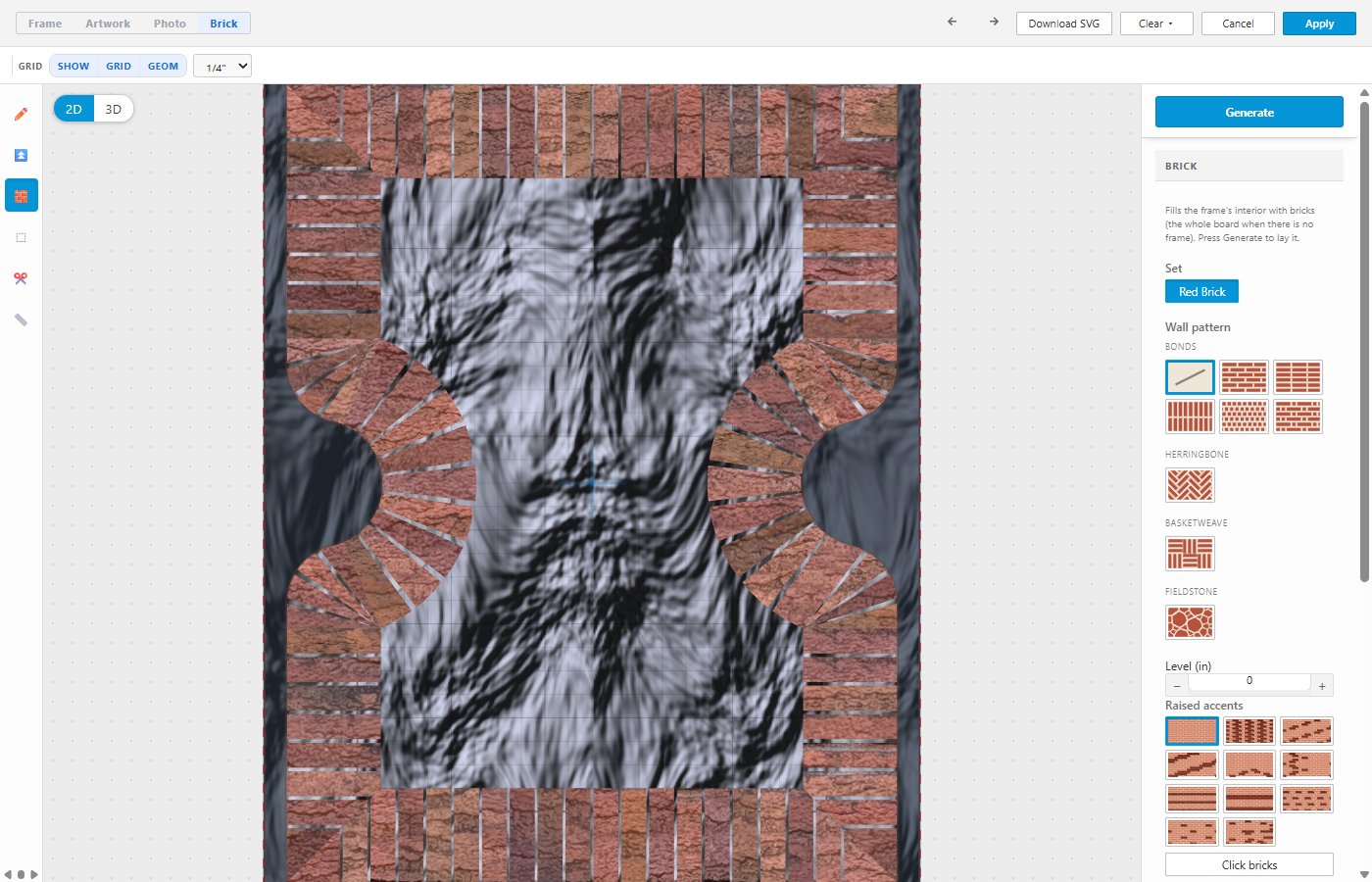Decrease Level with the minus button

[x=1177, y=686]
